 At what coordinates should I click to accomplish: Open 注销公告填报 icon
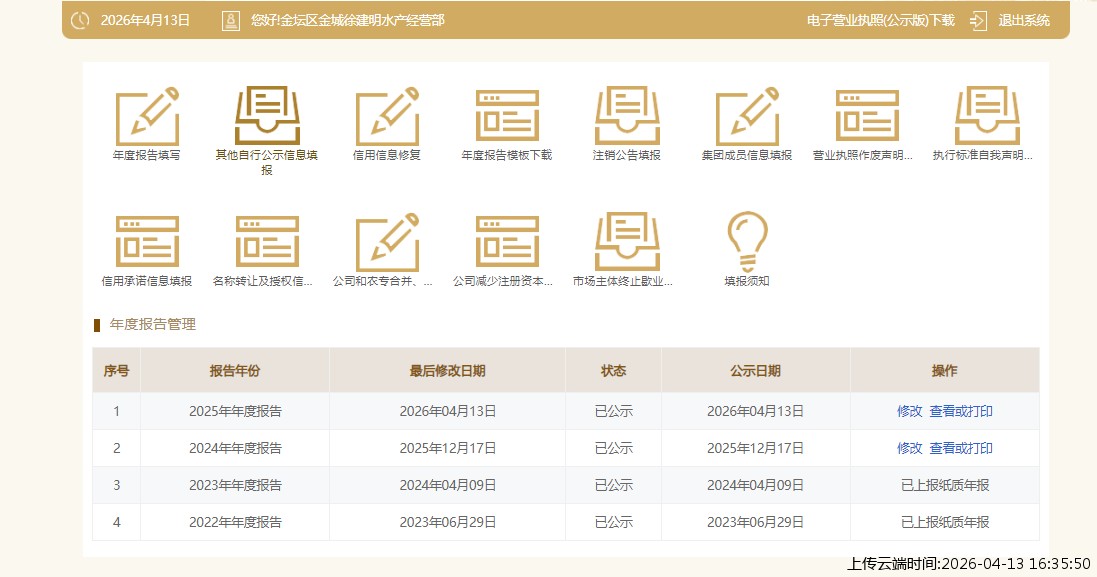point(627,117)
